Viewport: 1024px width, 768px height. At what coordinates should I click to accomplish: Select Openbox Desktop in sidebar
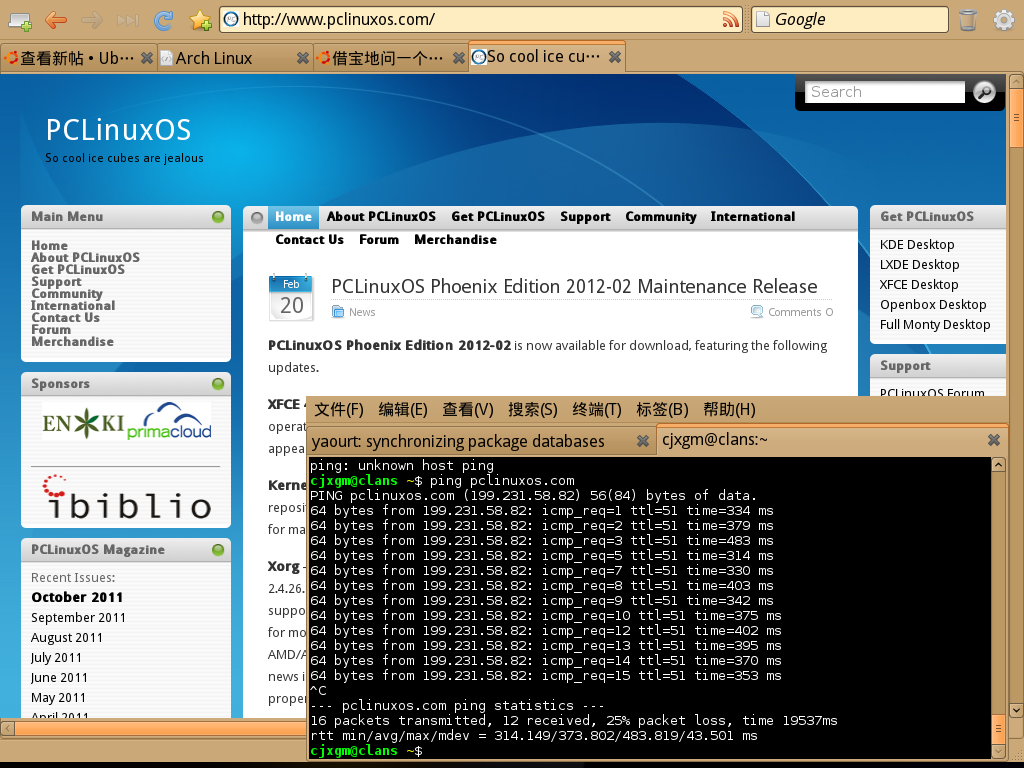click(x=933, y=305)
